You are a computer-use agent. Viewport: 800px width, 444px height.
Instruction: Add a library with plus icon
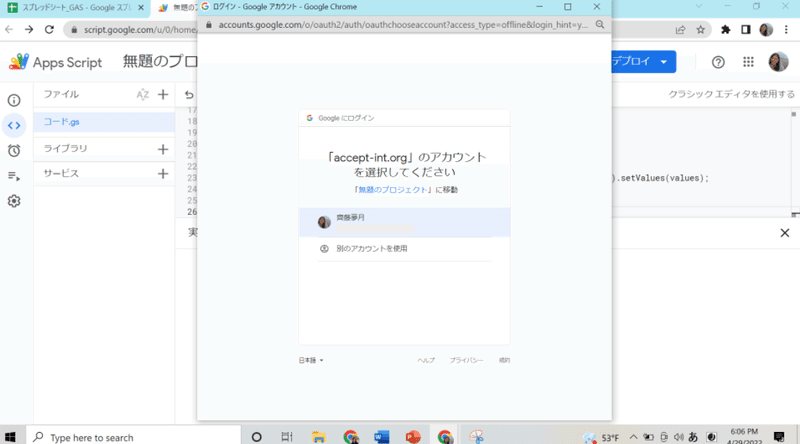pos(163,149)
